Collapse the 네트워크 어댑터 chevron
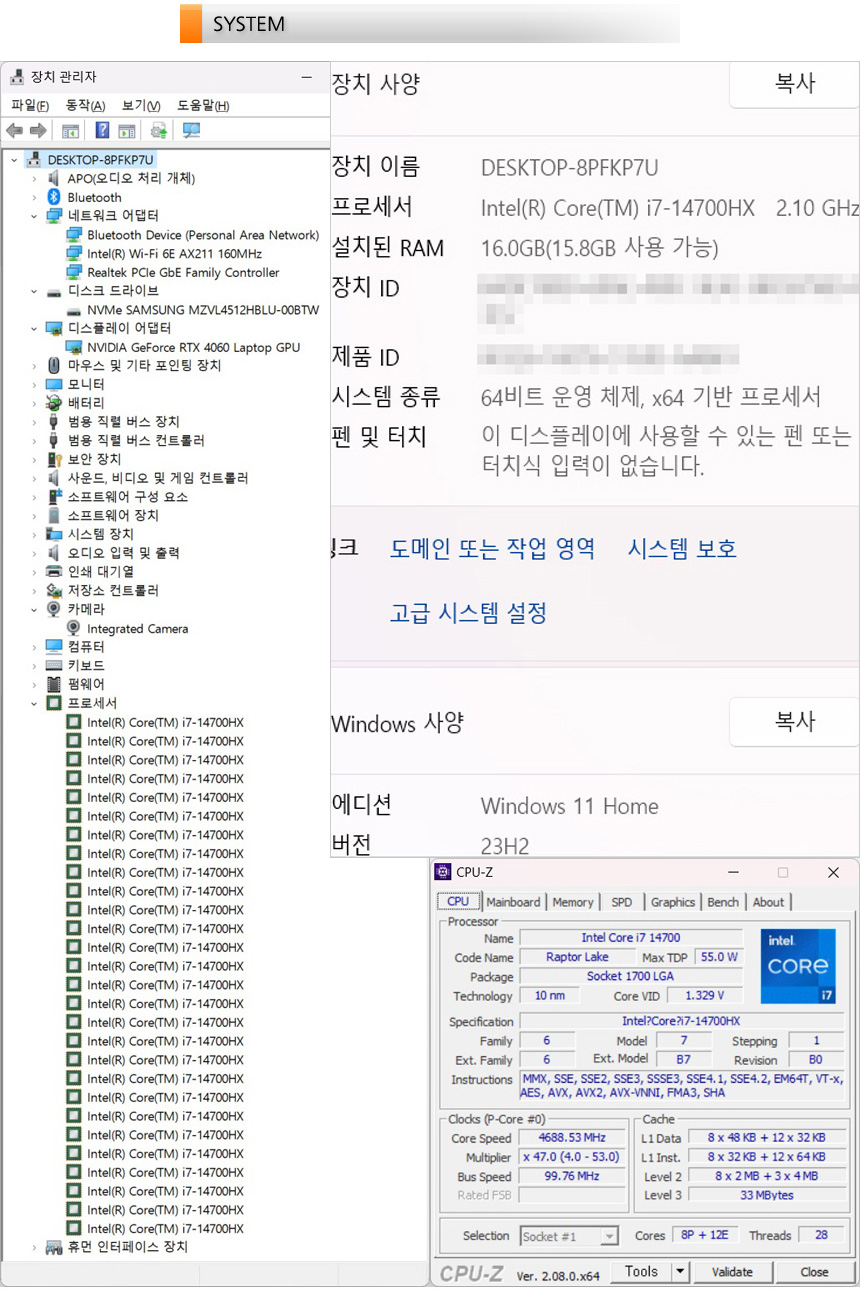 click(34, 216)
